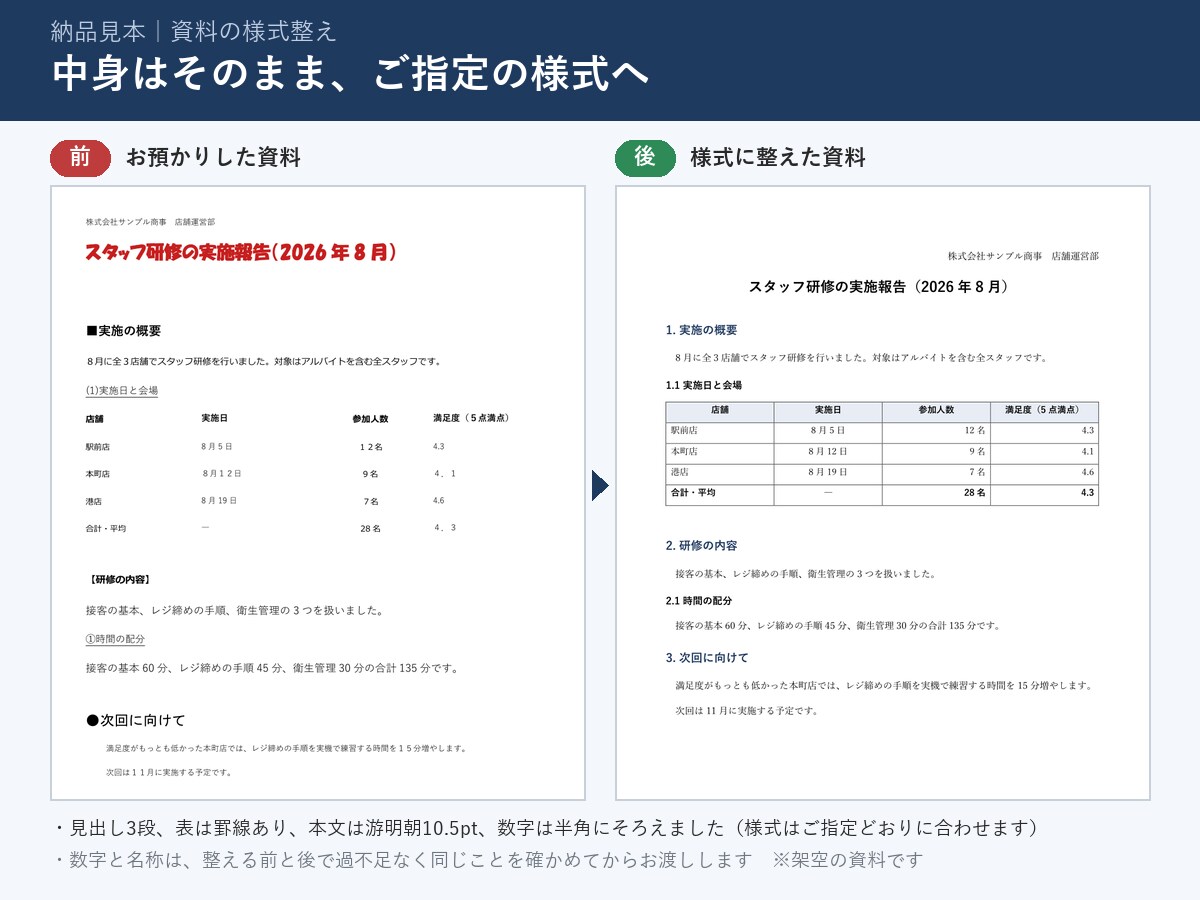Click the 4.6 cell in the 後 table
Image resolution: width=1200 pixels, height=900 pixels.
click(1044, 473)
